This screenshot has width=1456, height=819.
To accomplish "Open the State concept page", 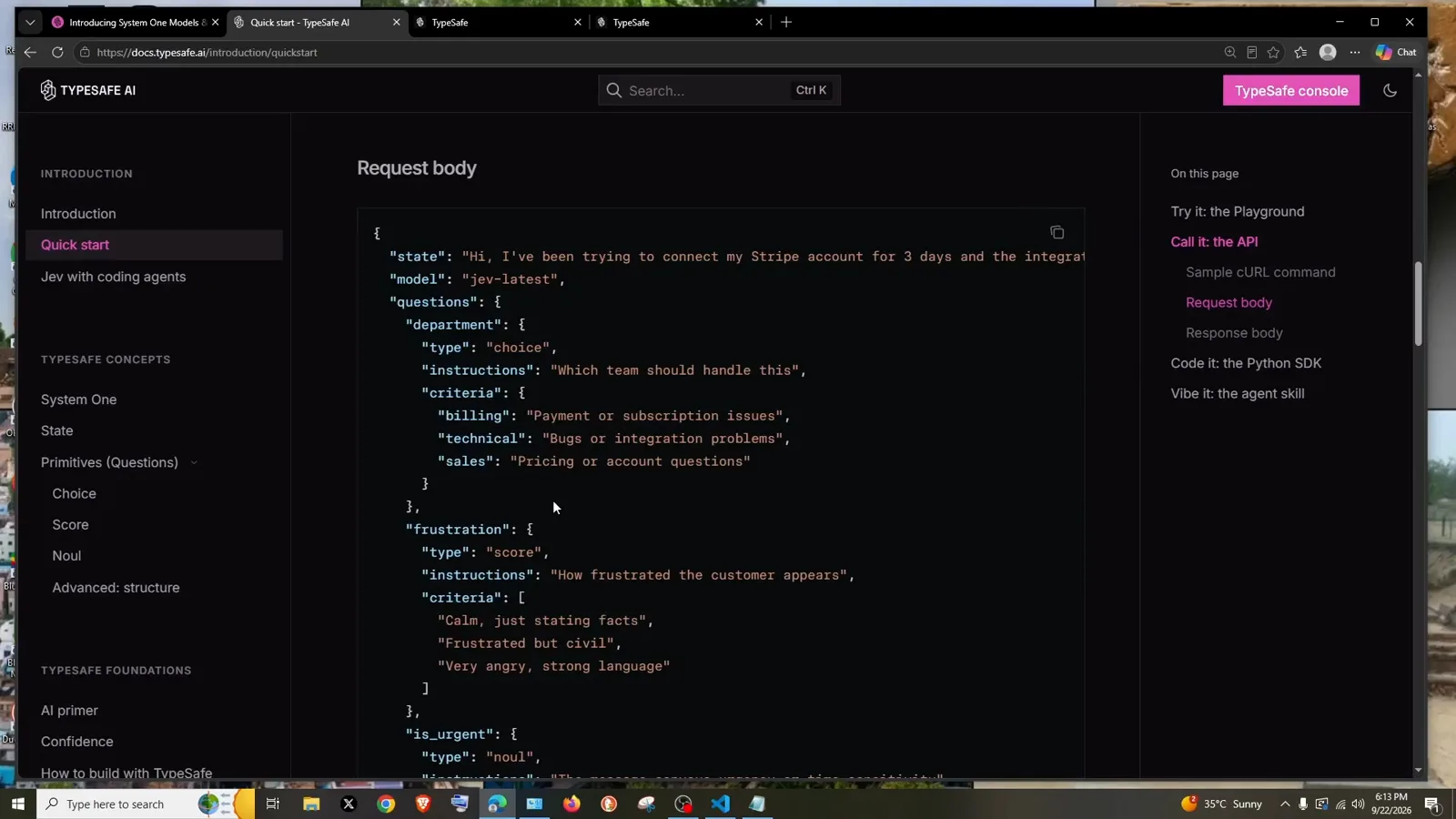I will point(56,430).
